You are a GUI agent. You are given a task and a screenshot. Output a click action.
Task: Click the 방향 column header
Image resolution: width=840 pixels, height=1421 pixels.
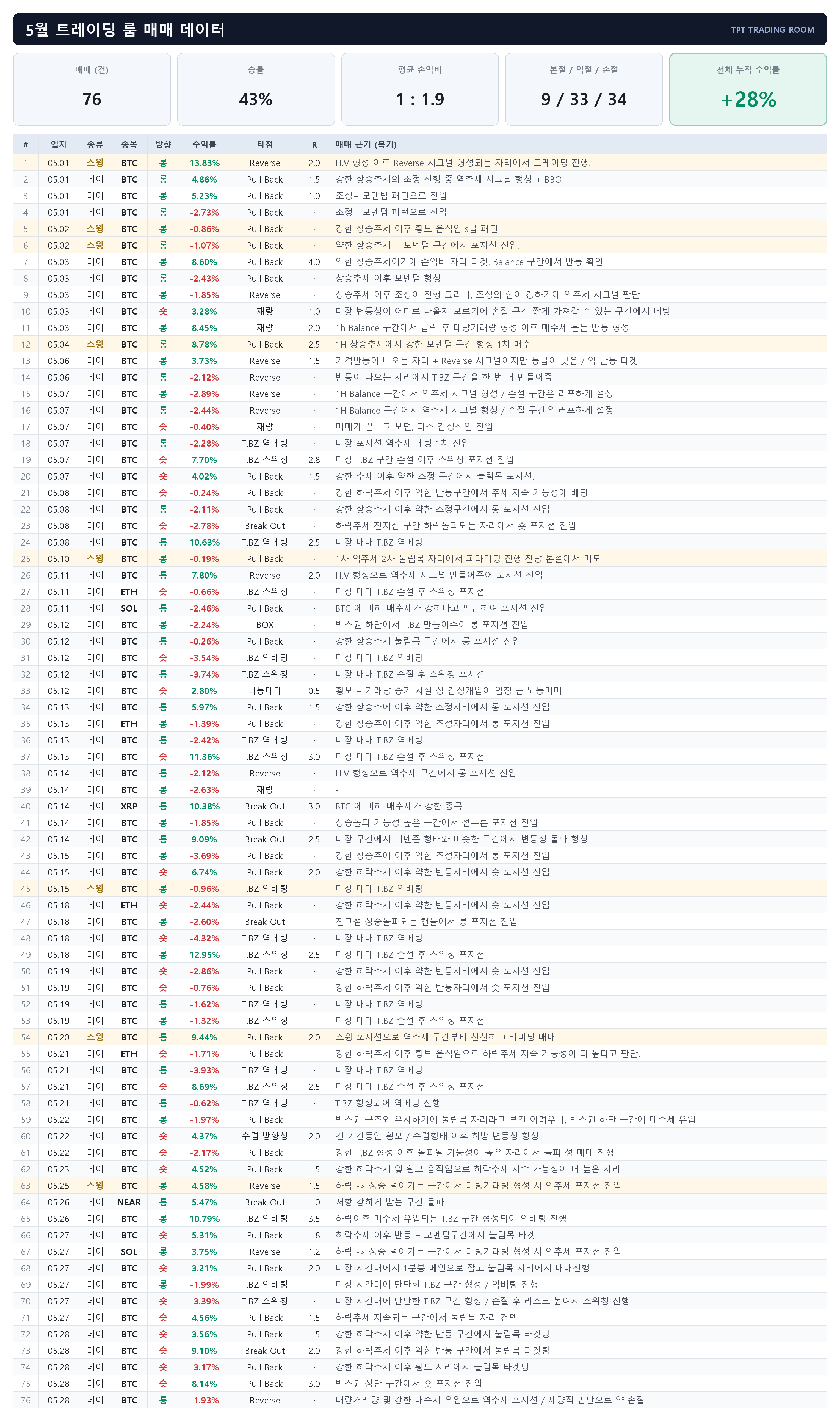coord(163,144)
